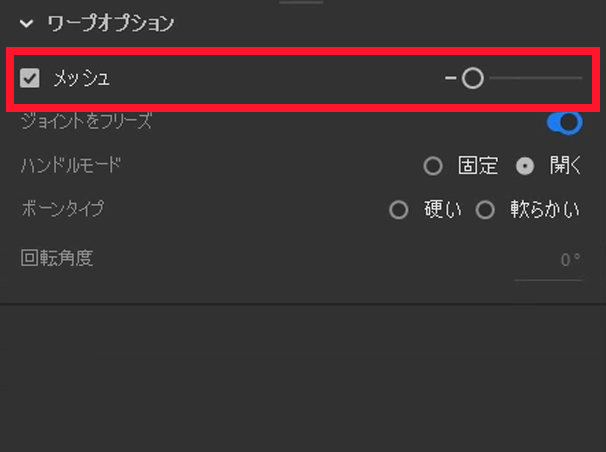Click the ボーンタイプ label
This screenshot has height=452, width=606.
click(62, 210)
